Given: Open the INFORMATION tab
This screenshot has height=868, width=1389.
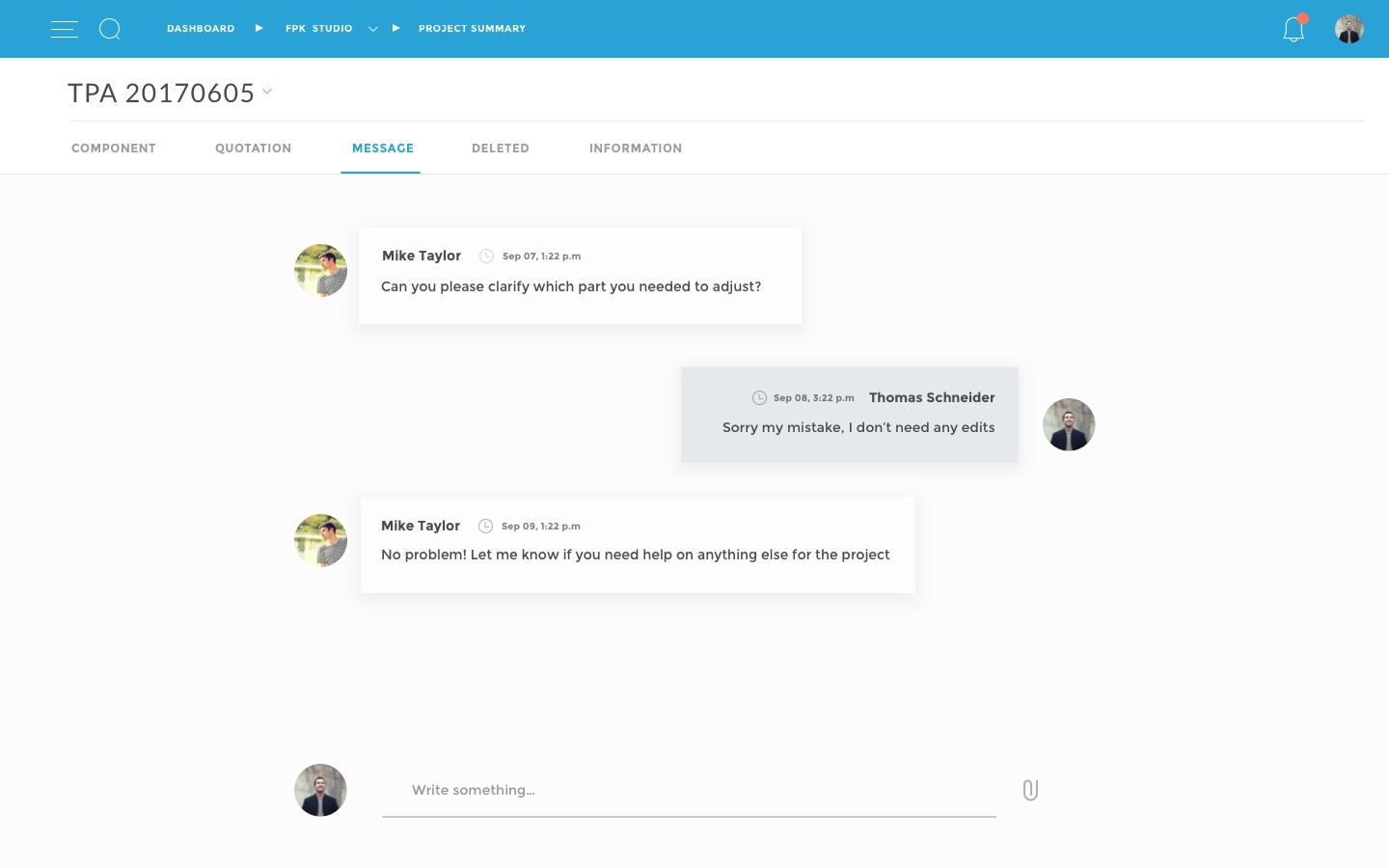Looking at the screenshot, I should pyautogui.click(x=636, y=148).
